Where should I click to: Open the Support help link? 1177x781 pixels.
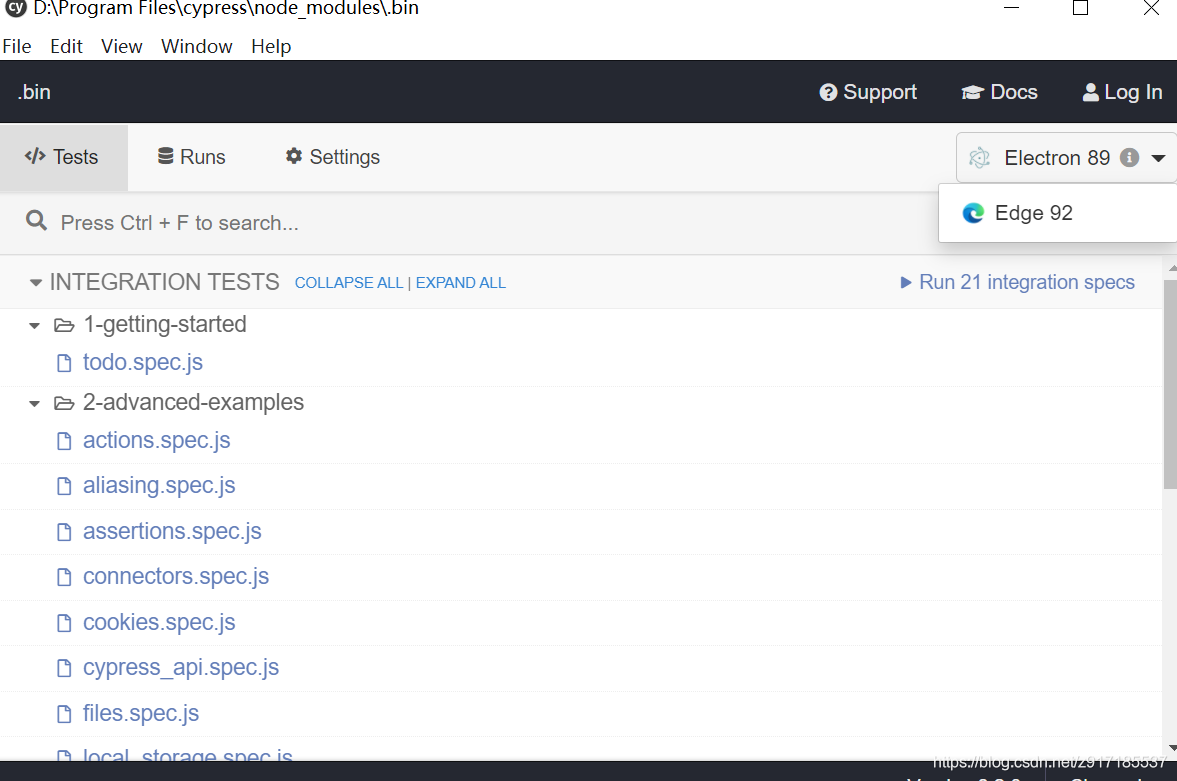868,92
